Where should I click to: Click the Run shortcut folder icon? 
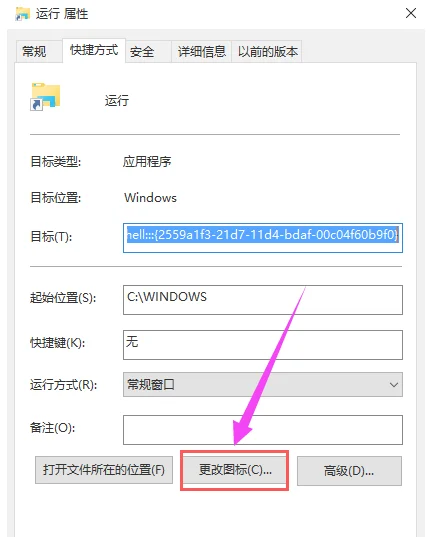[46, 97]
